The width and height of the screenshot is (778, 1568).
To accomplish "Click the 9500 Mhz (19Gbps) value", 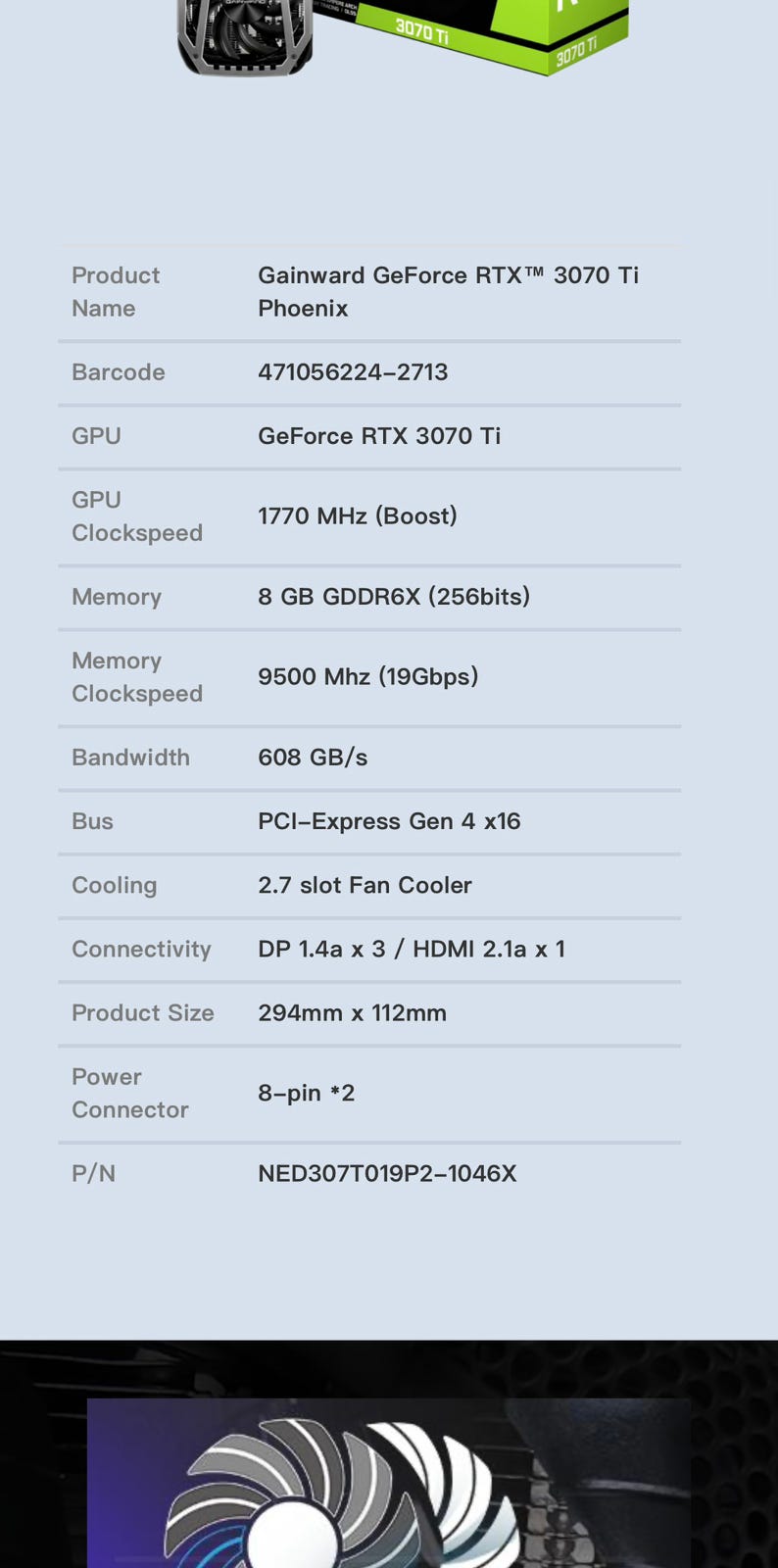I will coord(368,677).
